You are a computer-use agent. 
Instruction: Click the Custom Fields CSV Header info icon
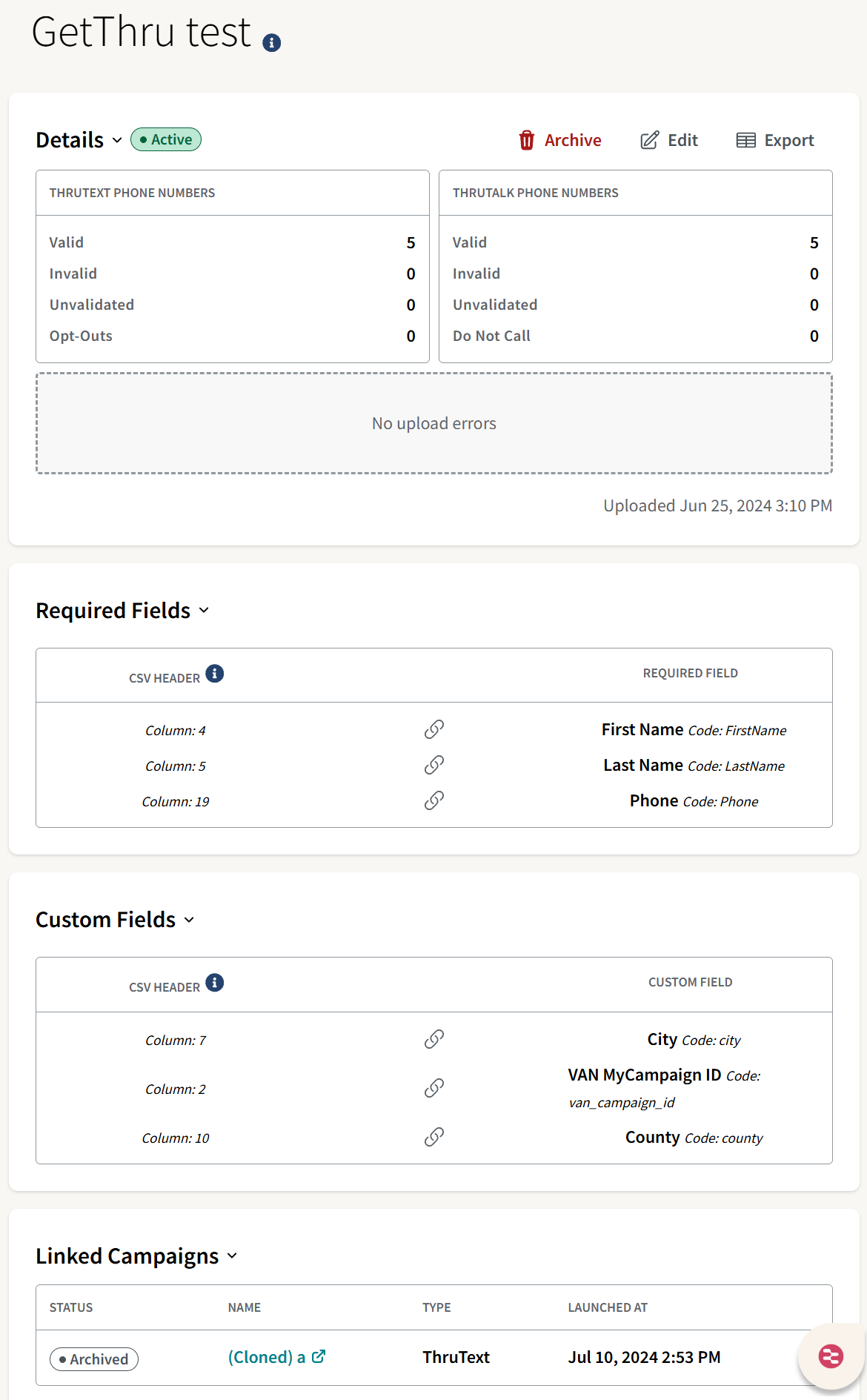click(215, 983)
